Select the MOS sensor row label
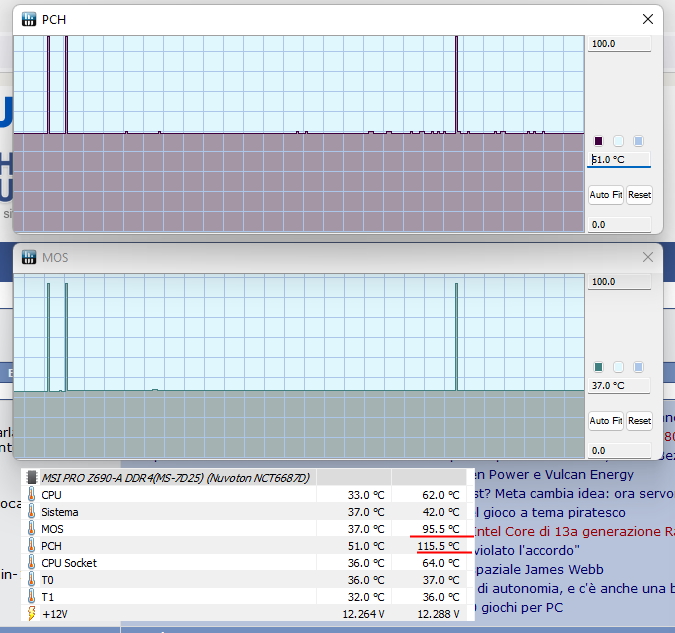675x633 pixels. (52, 529)
